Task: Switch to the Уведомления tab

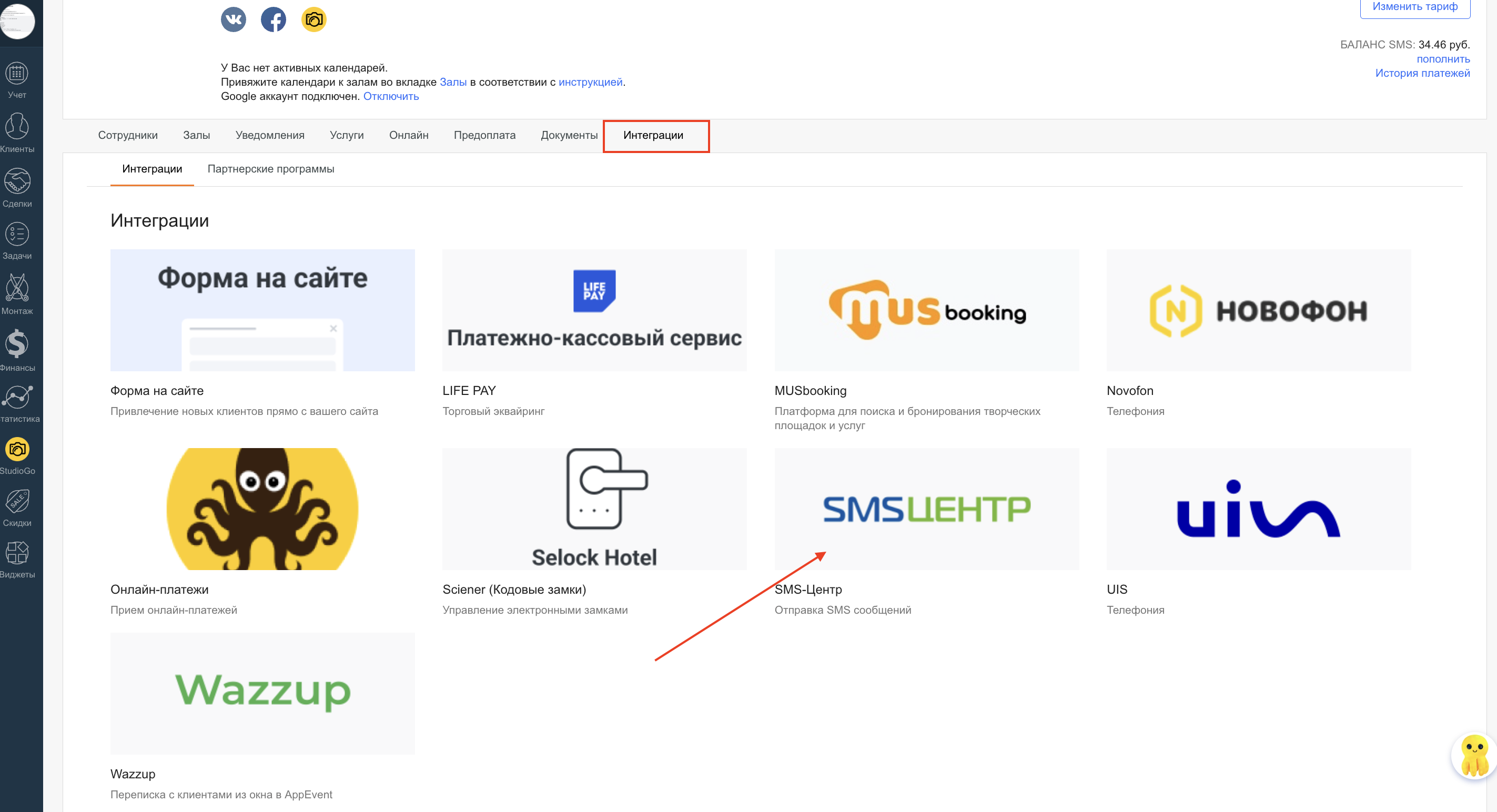Action: point(270,135)
